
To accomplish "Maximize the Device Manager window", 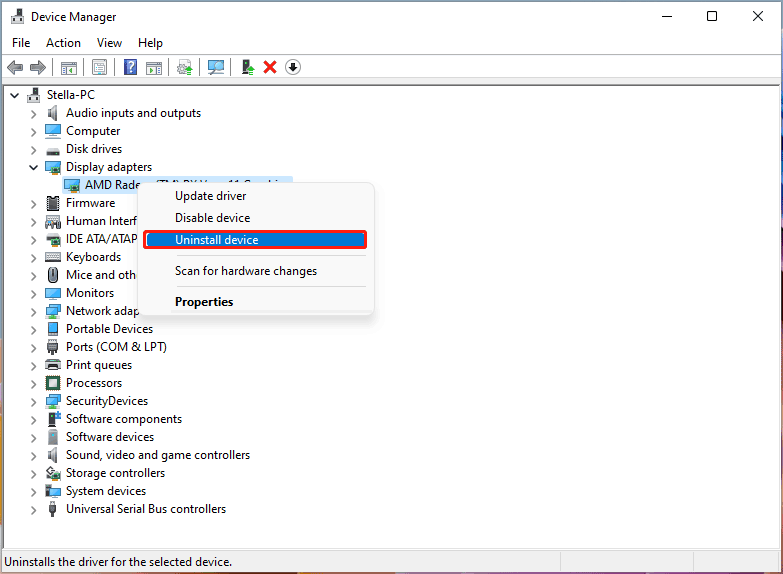I will (x=712, y=16).
